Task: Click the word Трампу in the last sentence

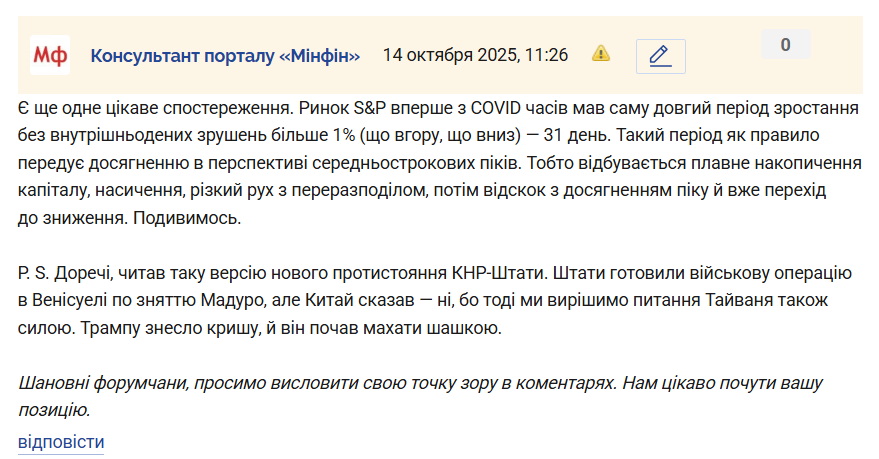Action: (x=110, y=328)
